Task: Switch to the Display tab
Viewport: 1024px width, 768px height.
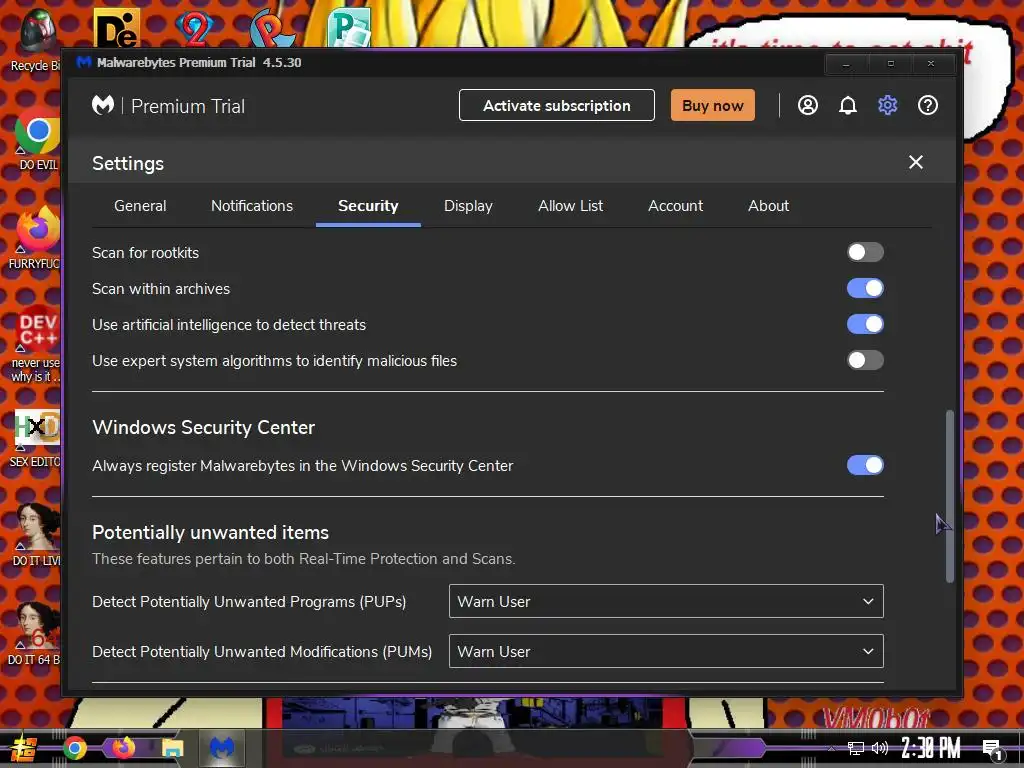Action: point(468,206)
